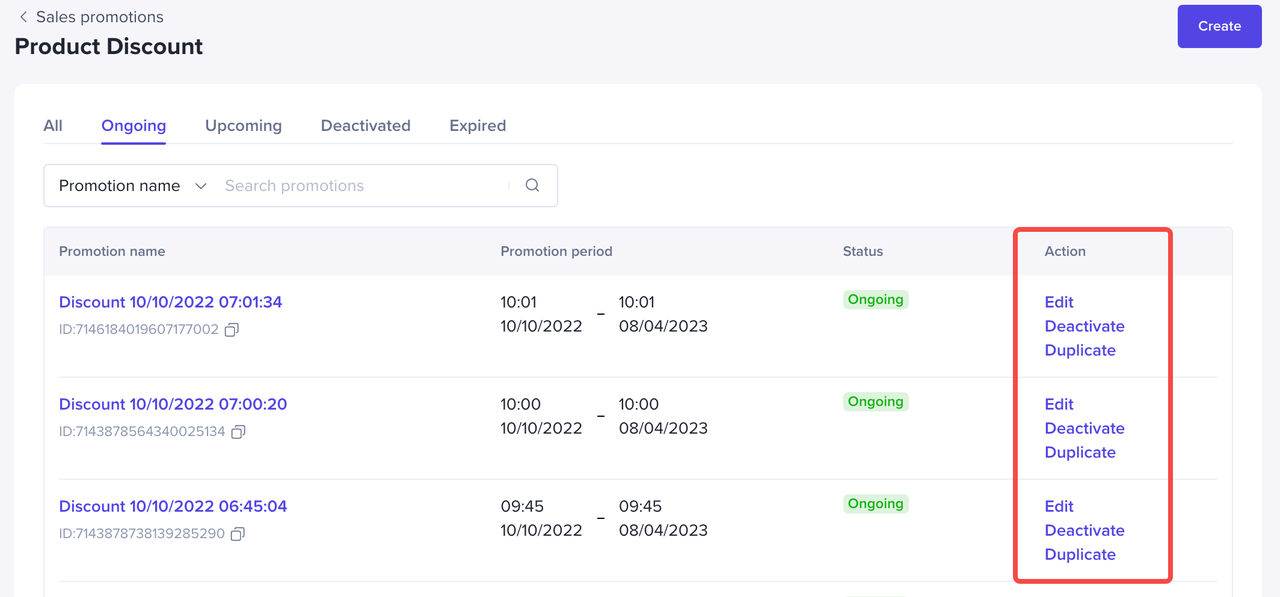The height and width of the screenshot is (597, 1280).
Task: Click the search magnifier icon
Action: tap(532, 185)
